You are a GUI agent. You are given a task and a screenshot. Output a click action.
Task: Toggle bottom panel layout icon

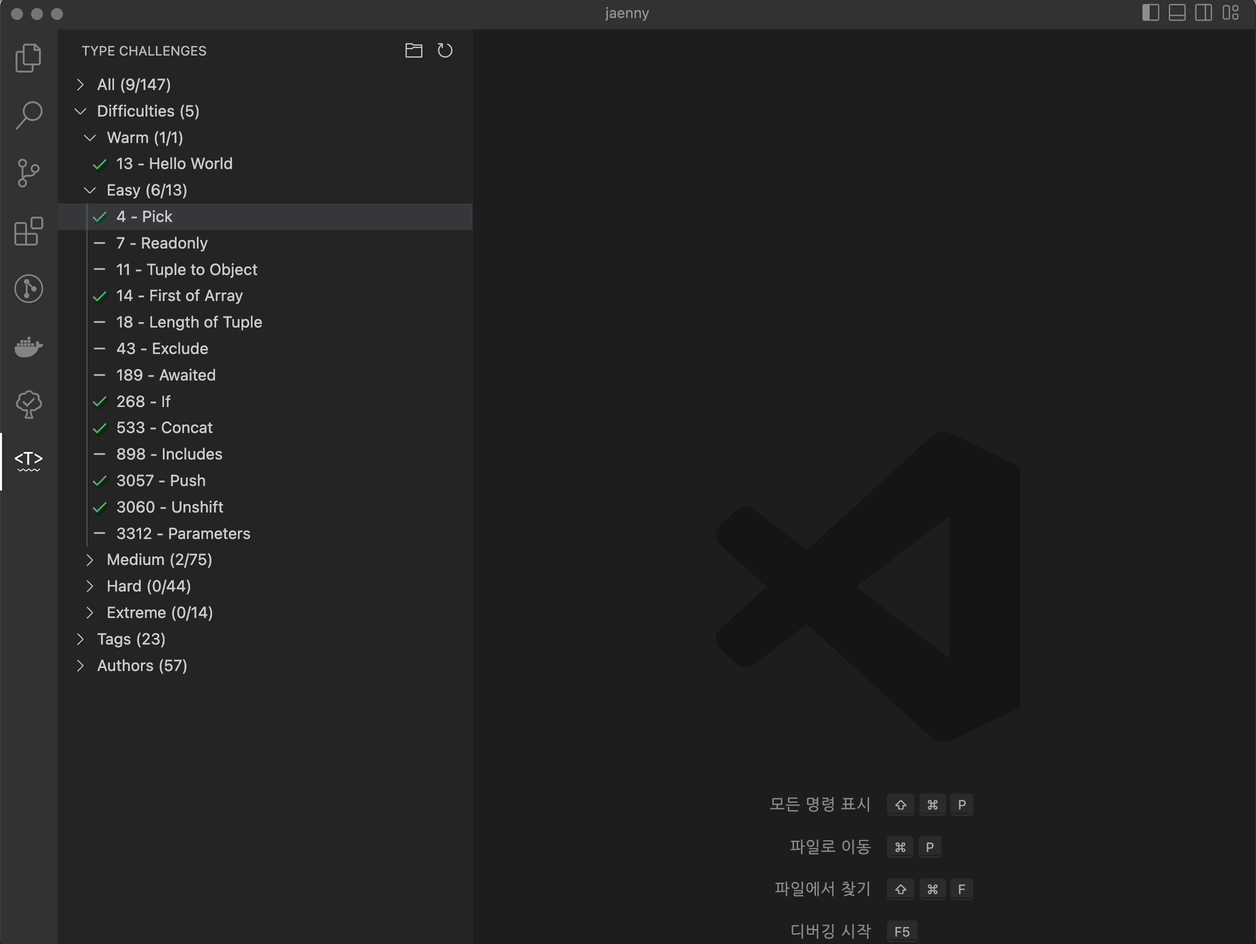(x=1178, y=13)
